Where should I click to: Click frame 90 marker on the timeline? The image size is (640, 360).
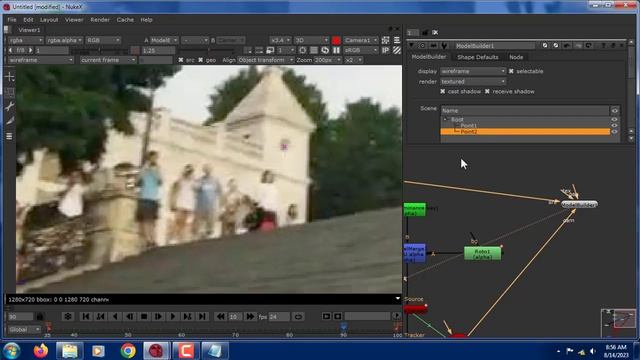pyautogui.click(x=343, y=327)
